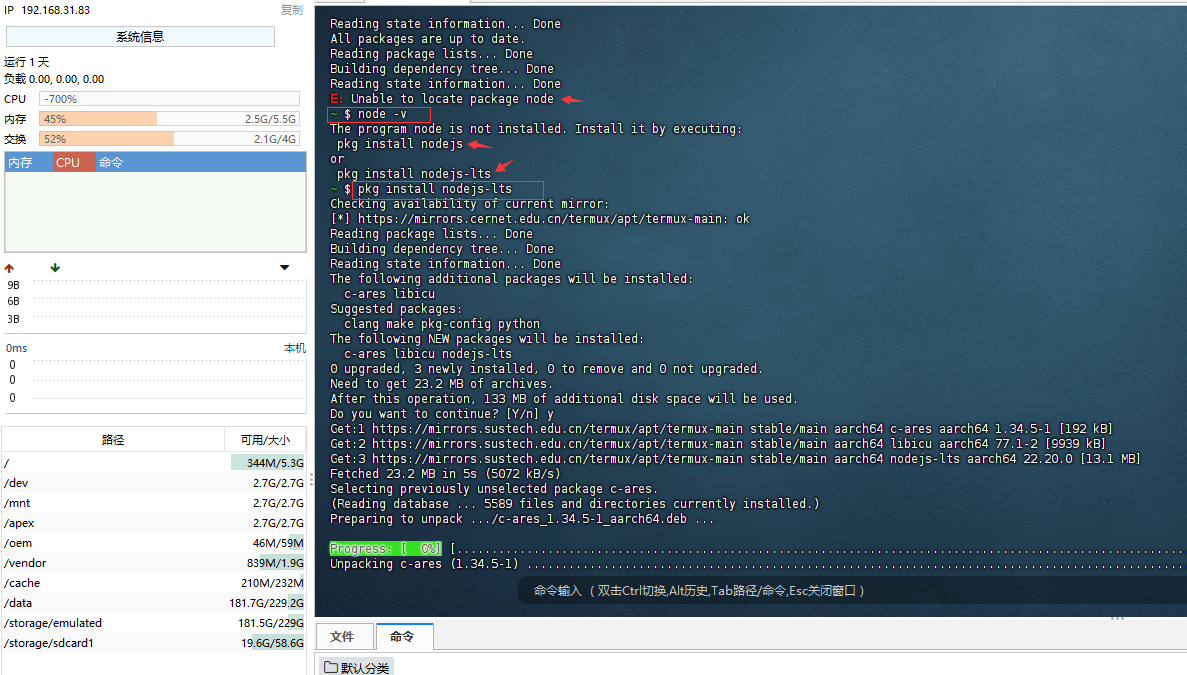Open the network interface dropdown triangle
This screenshot has height=675, width=1187.
(x=285, y=268)
